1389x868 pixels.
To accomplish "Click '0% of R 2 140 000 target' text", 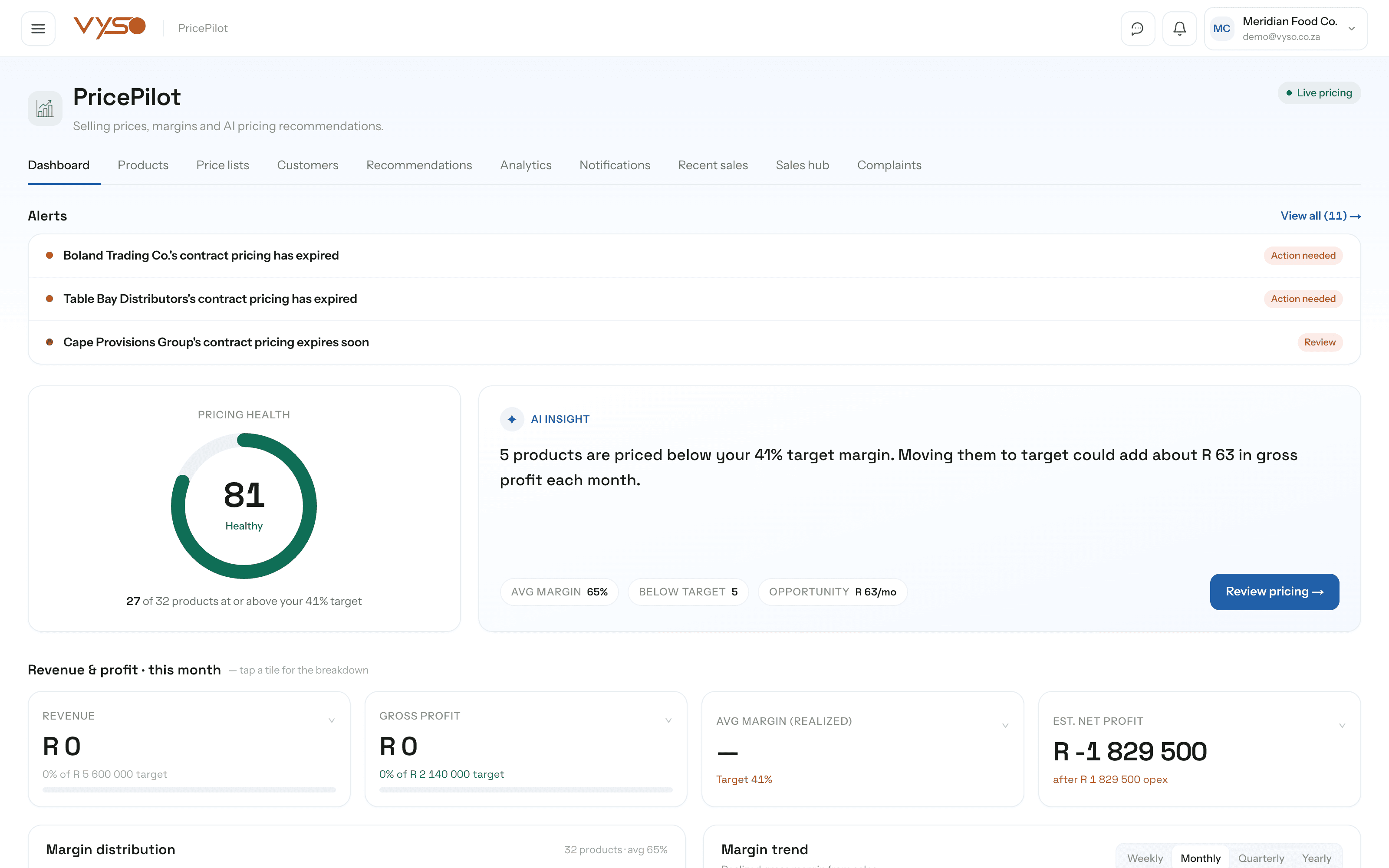I will coord(441,774).
